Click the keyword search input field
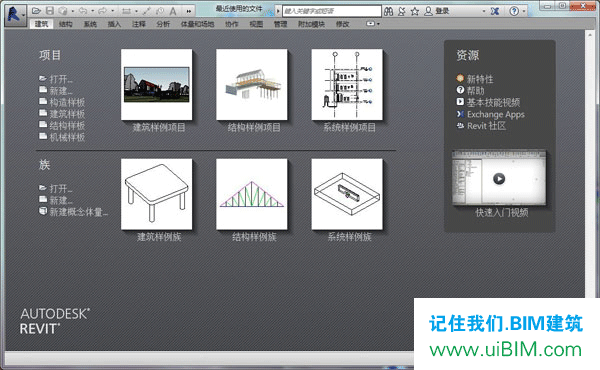 tap(332, 11)
